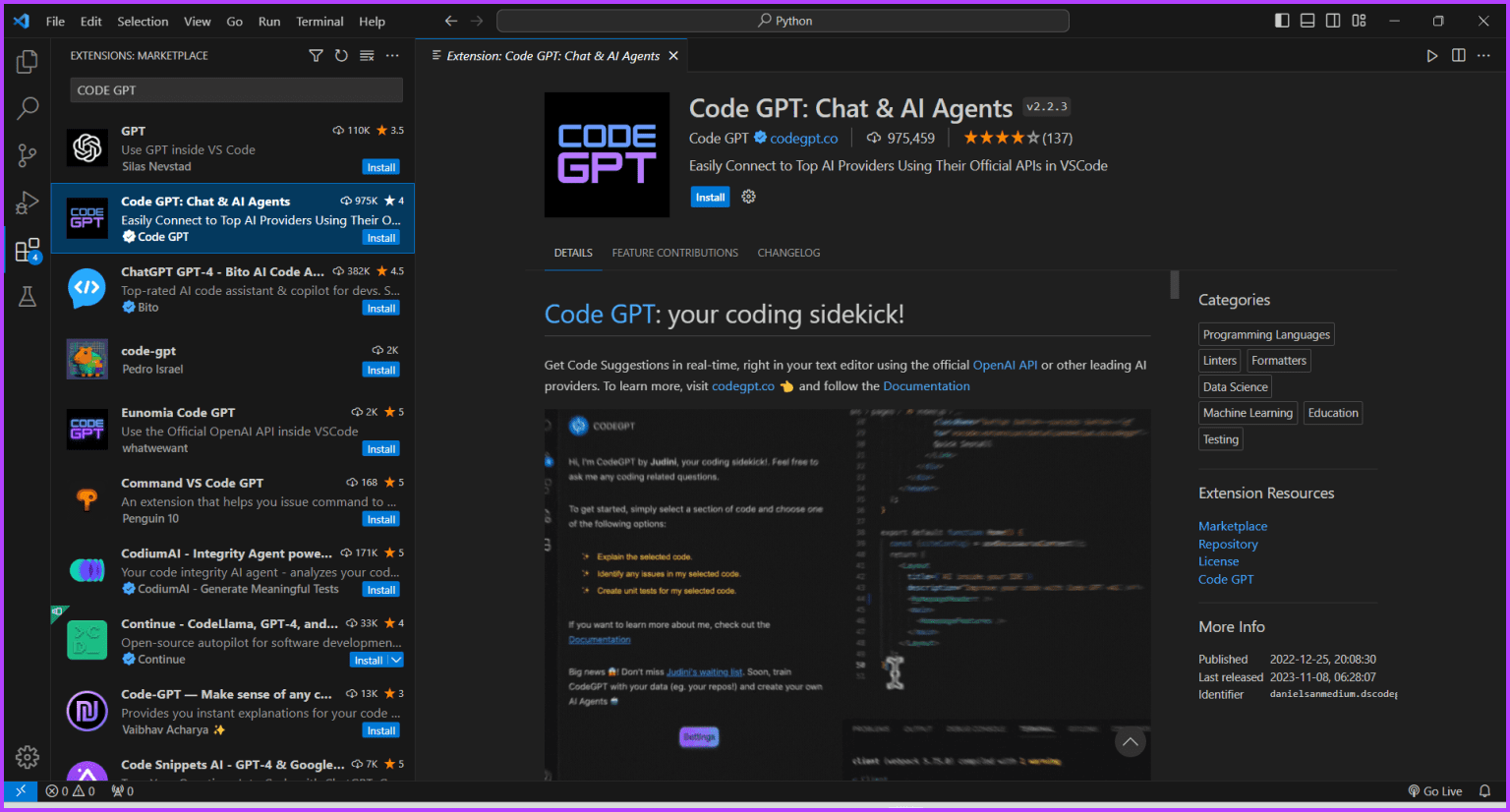Toggle the Primary Side Bar
Viewport: 1510px width, 812px height.
(x=1281, y=20)
